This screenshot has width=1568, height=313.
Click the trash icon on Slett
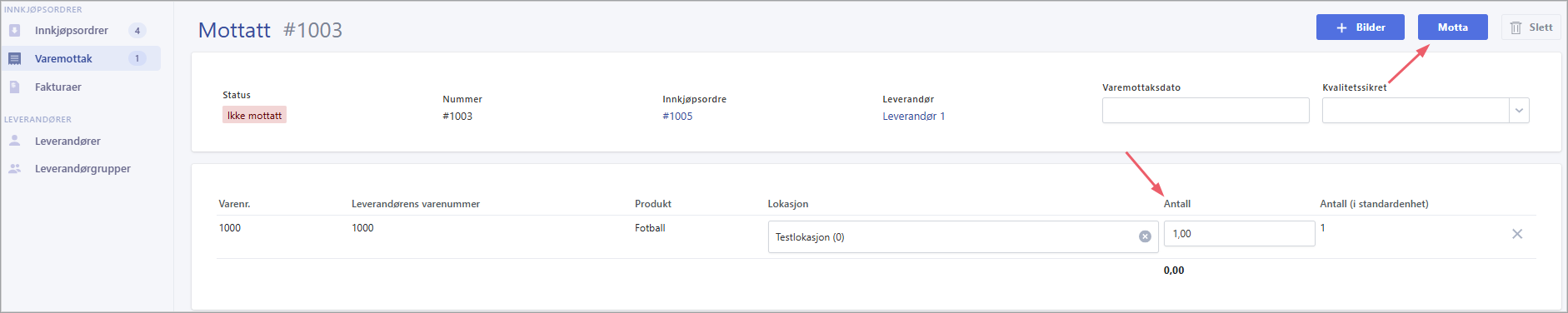1516,27
